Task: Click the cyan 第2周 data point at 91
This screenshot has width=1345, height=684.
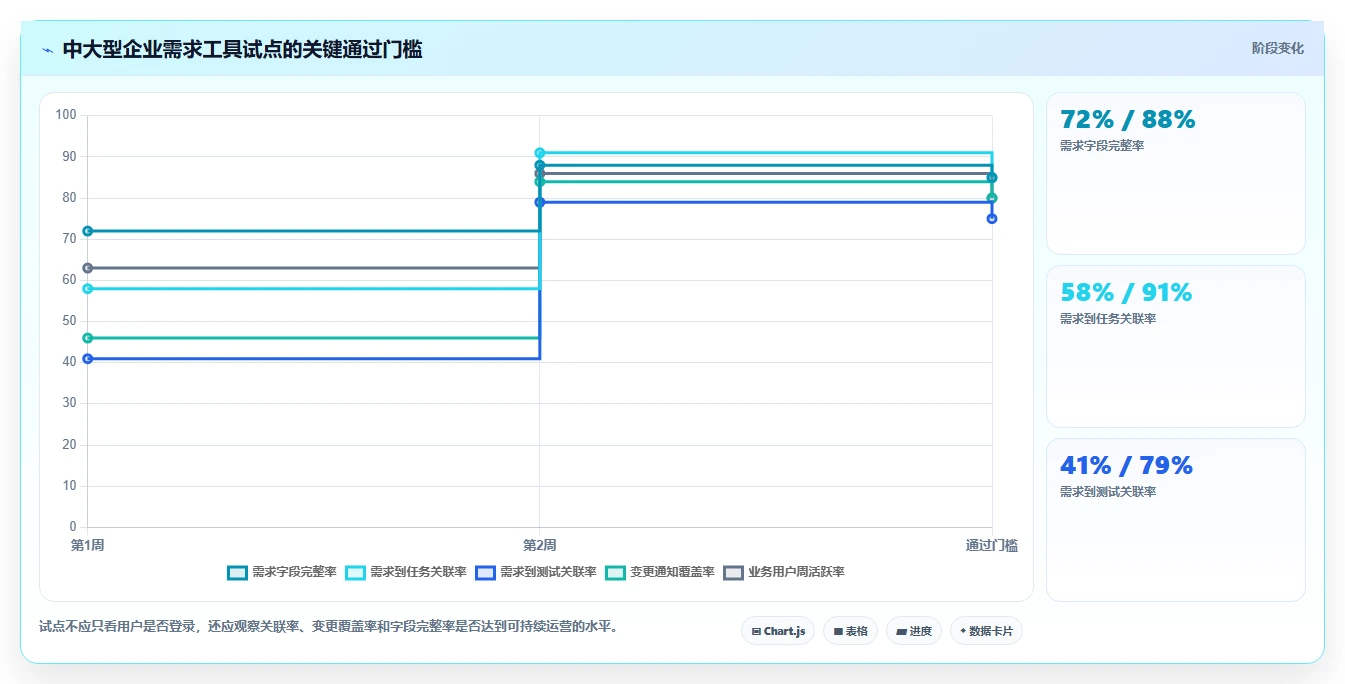Action: 540,153
